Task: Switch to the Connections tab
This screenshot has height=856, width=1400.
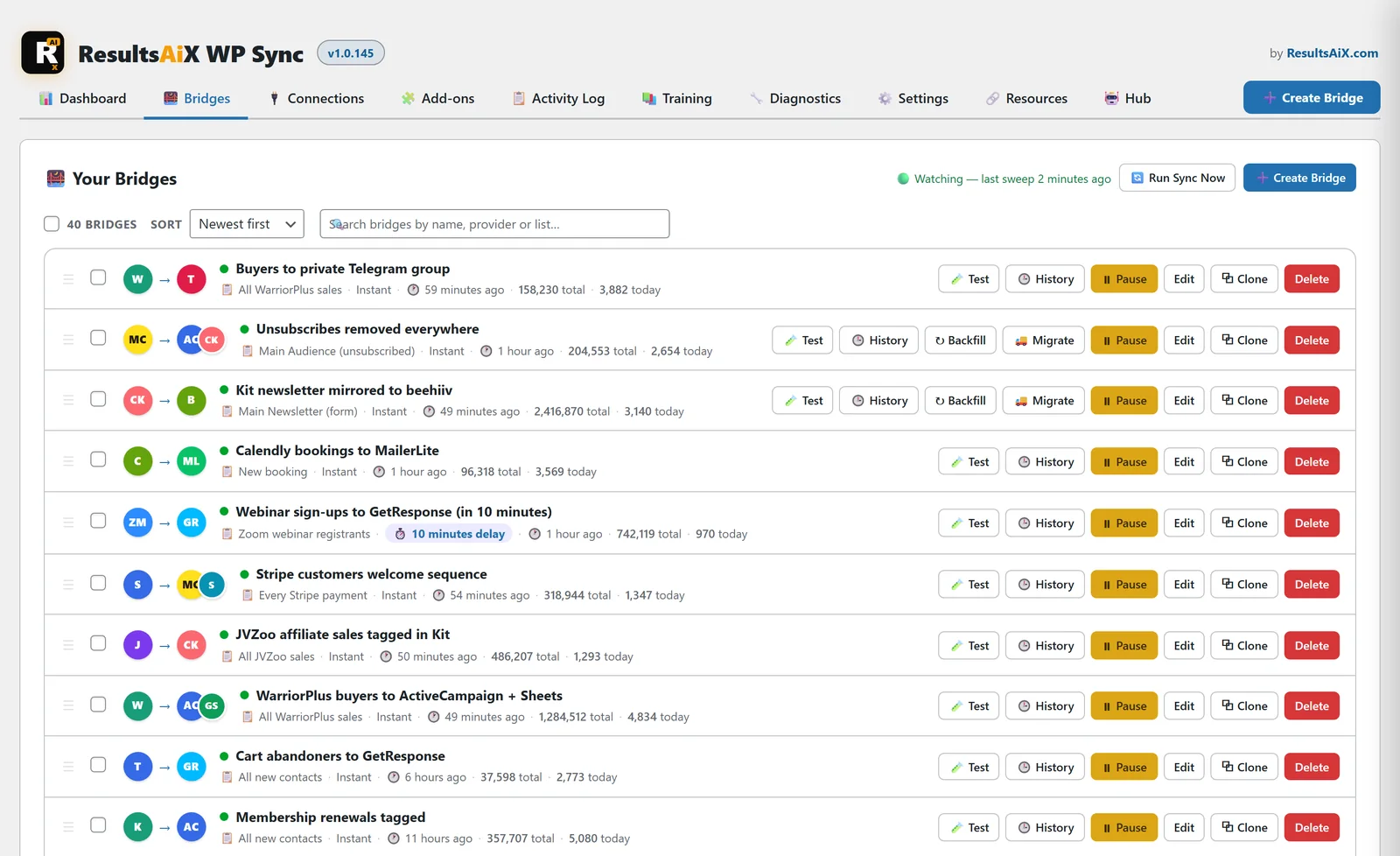Action: [316, 99]
